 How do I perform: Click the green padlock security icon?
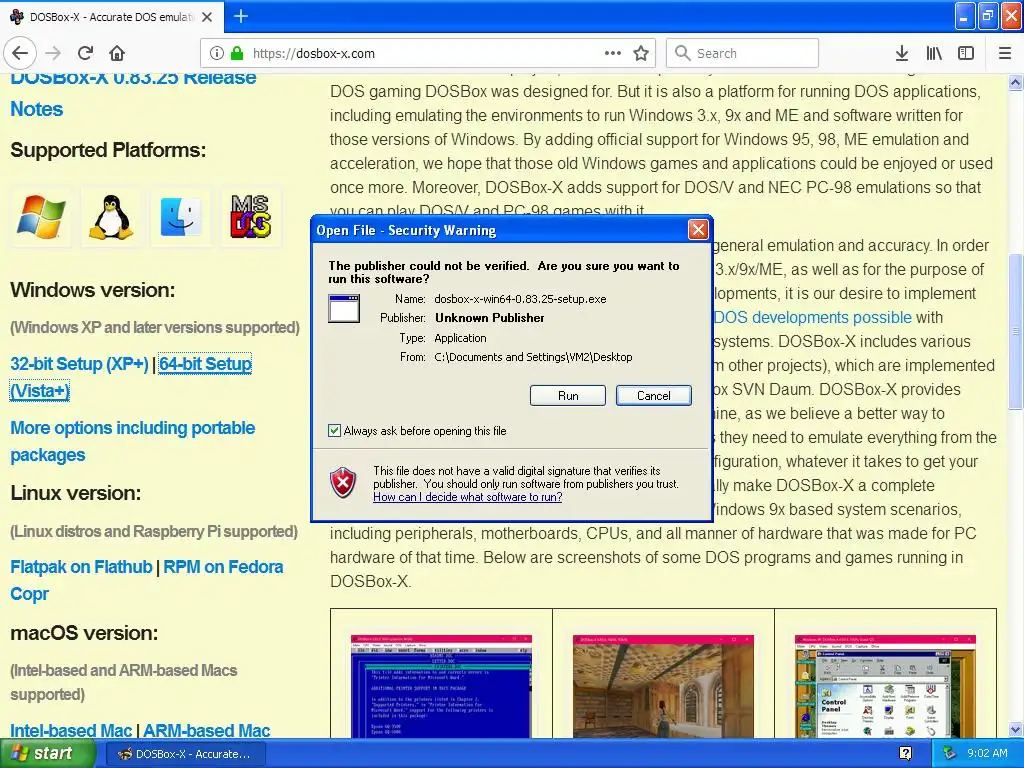(x=237, y=53)
